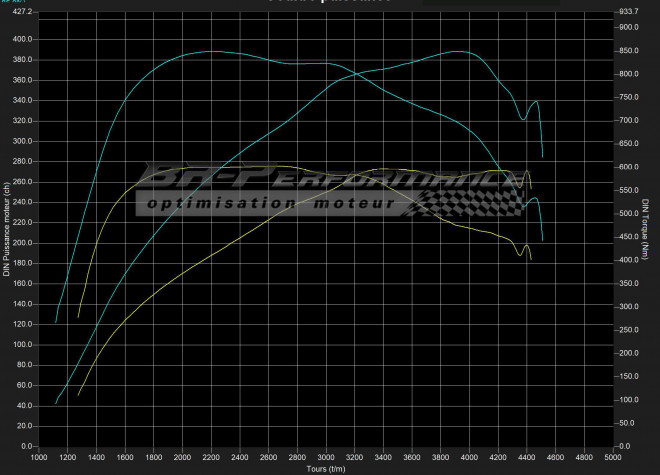
Task: Click the 100.0 tick on the torque axis
Action: coord(631,400)
